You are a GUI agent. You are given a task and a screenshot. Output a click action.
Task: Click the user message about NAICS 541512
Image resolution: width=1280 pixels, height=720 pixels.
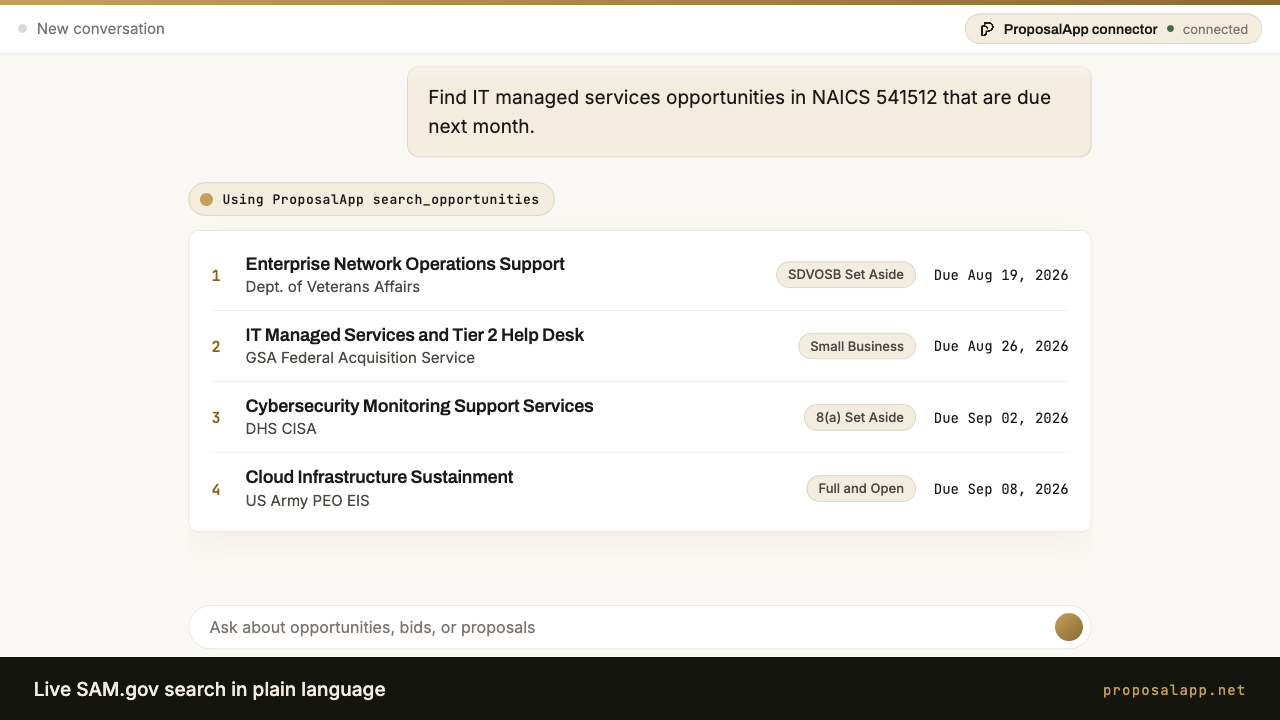[x=749, y=112]
